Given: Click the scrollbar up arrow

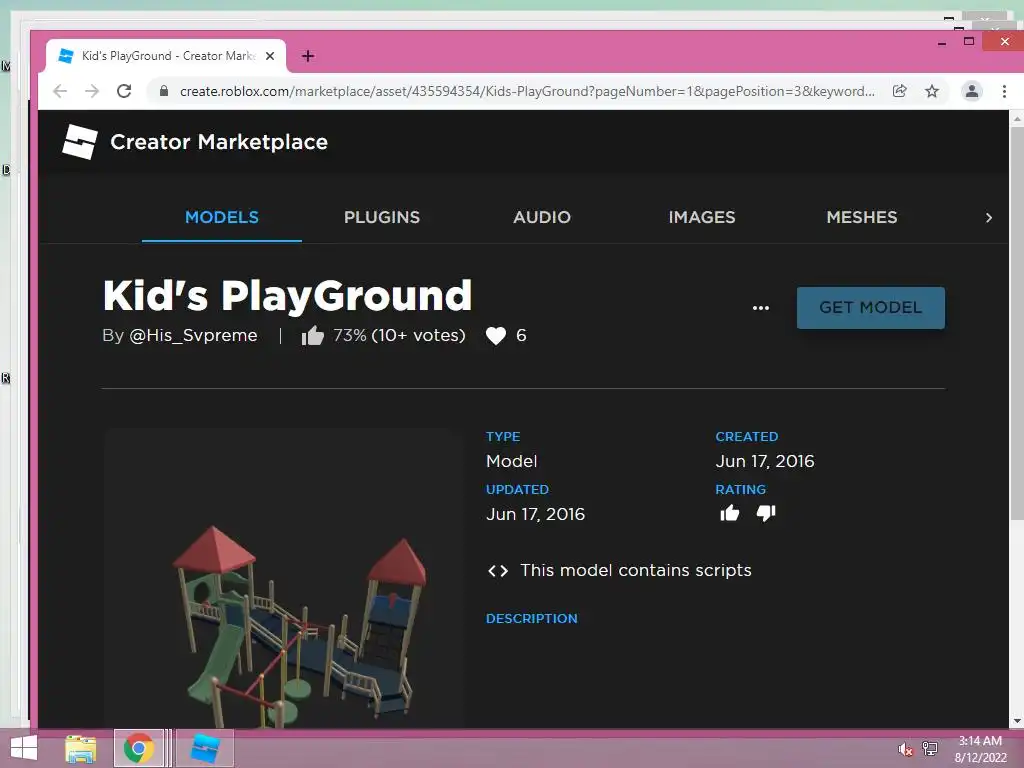Looking at the screenshot, I should click(x=1017, y=119).
